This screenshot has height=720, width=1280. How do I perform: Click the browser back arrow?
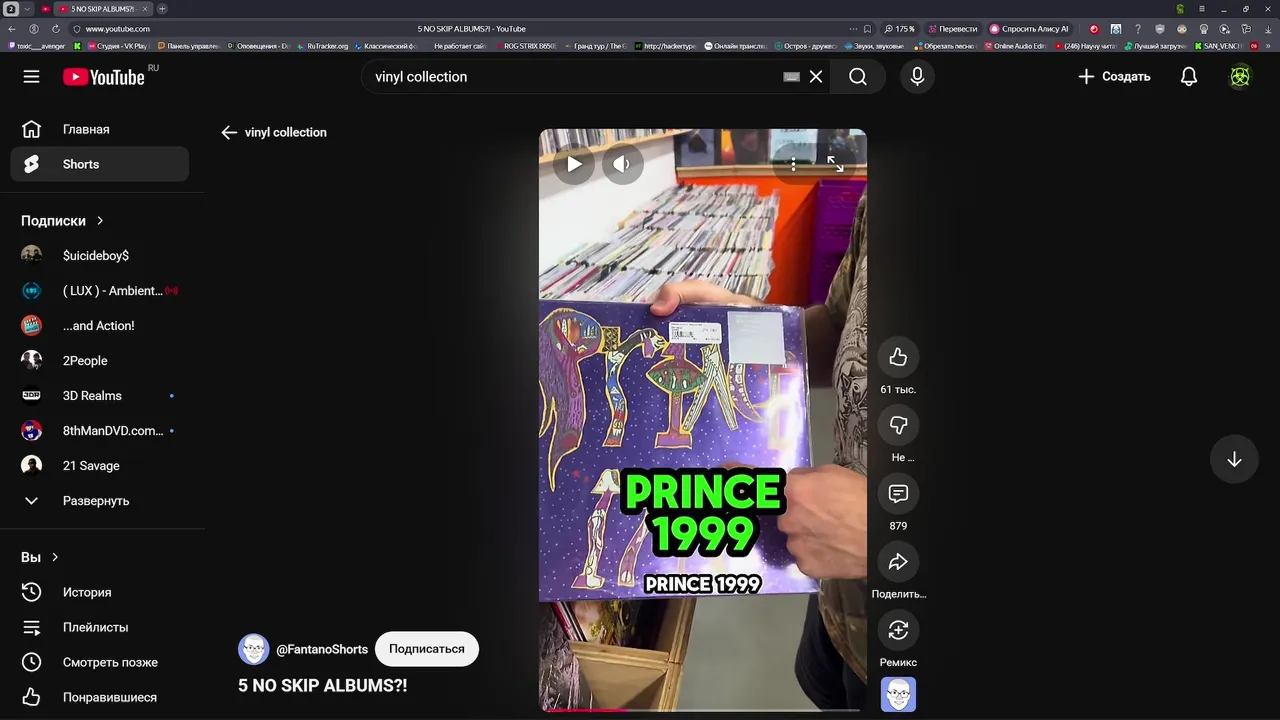click(13, 29)
